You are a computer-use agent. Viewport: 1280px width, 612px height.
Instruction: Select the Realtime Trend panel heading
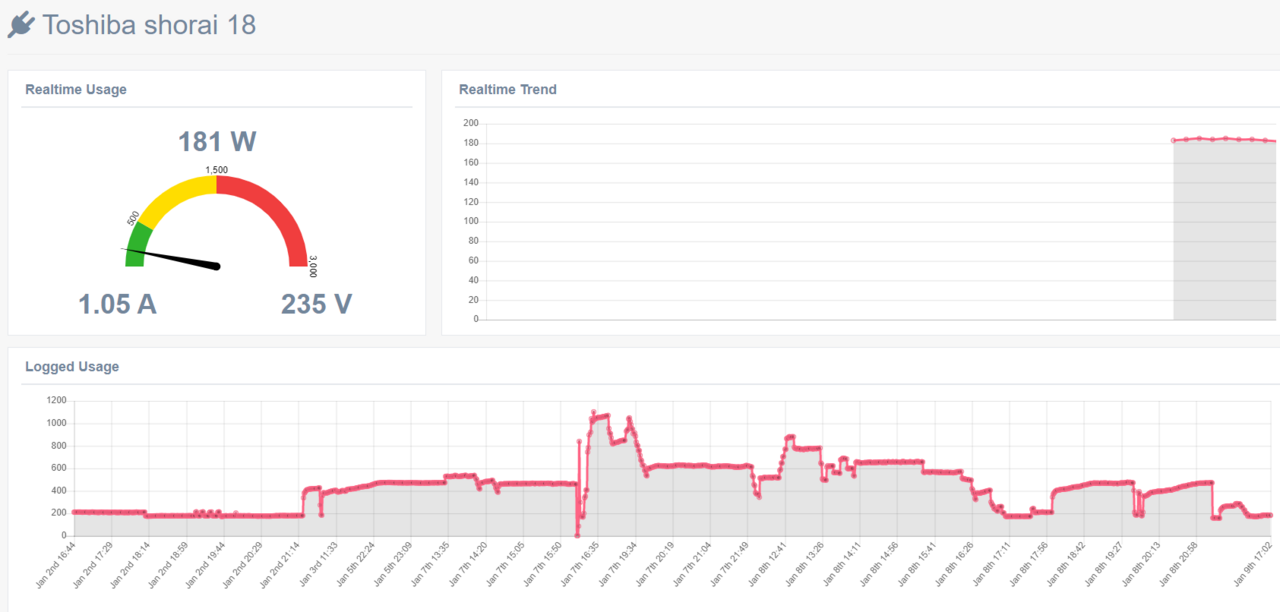(x=508, y=89)
